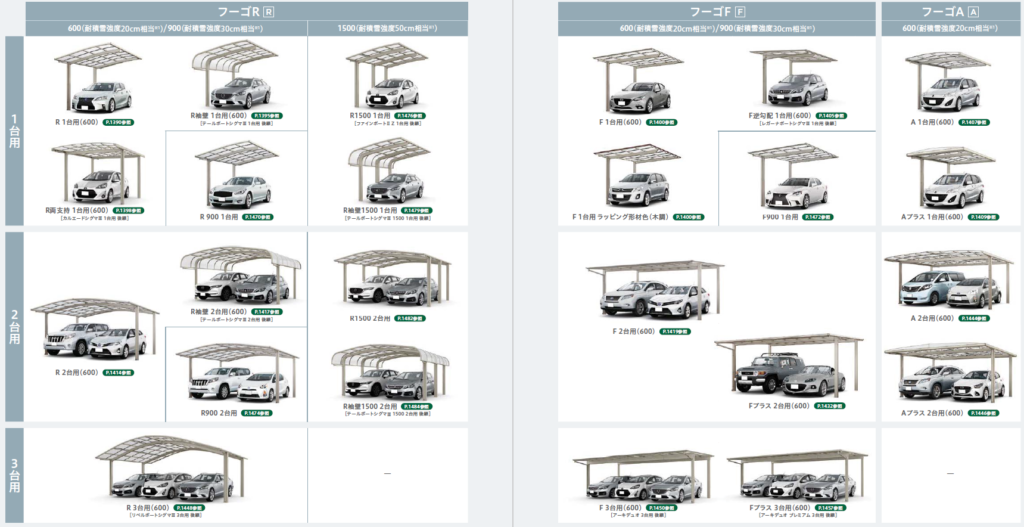Click the boxed R icon beside フーゴR
1024x527 pixels.
click(269, 11)
